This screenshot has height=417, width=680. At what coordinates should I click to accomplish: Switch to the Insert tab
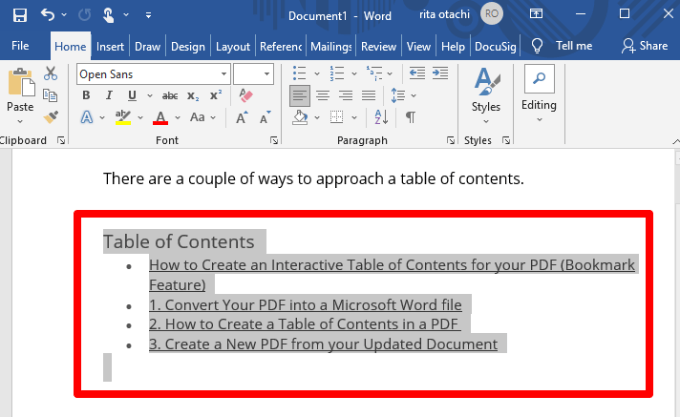coord(110,46)
